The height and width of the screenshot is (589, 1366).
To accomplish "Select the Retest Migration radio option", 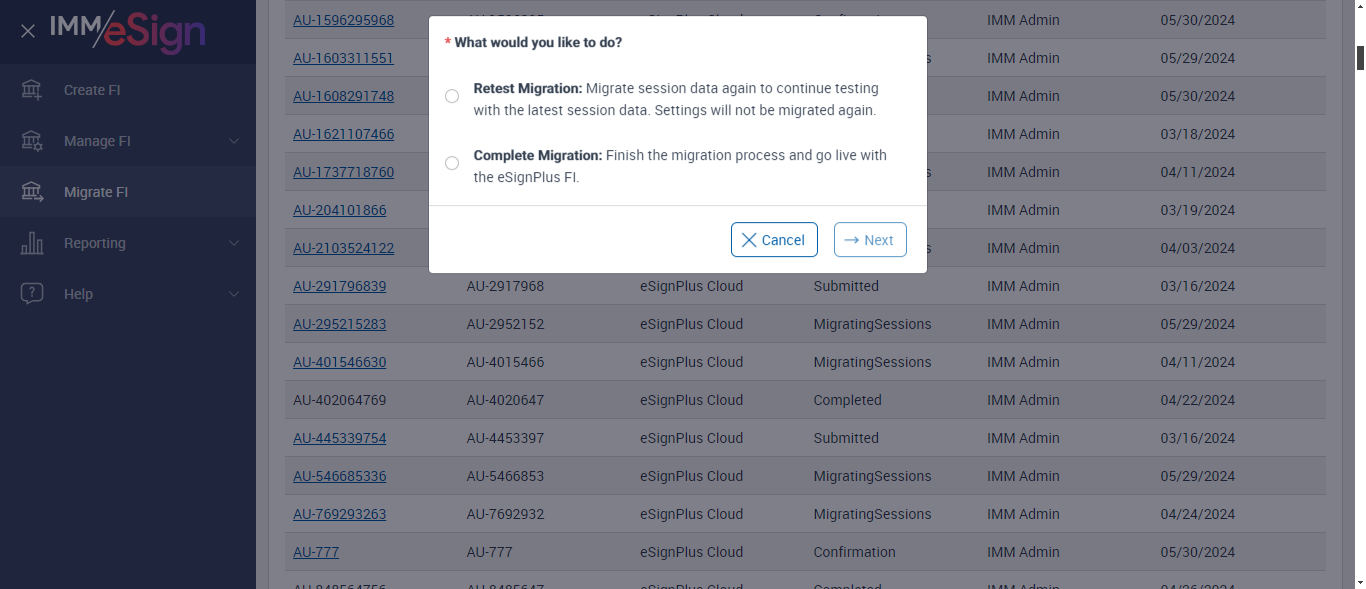I will pos(452,96).
